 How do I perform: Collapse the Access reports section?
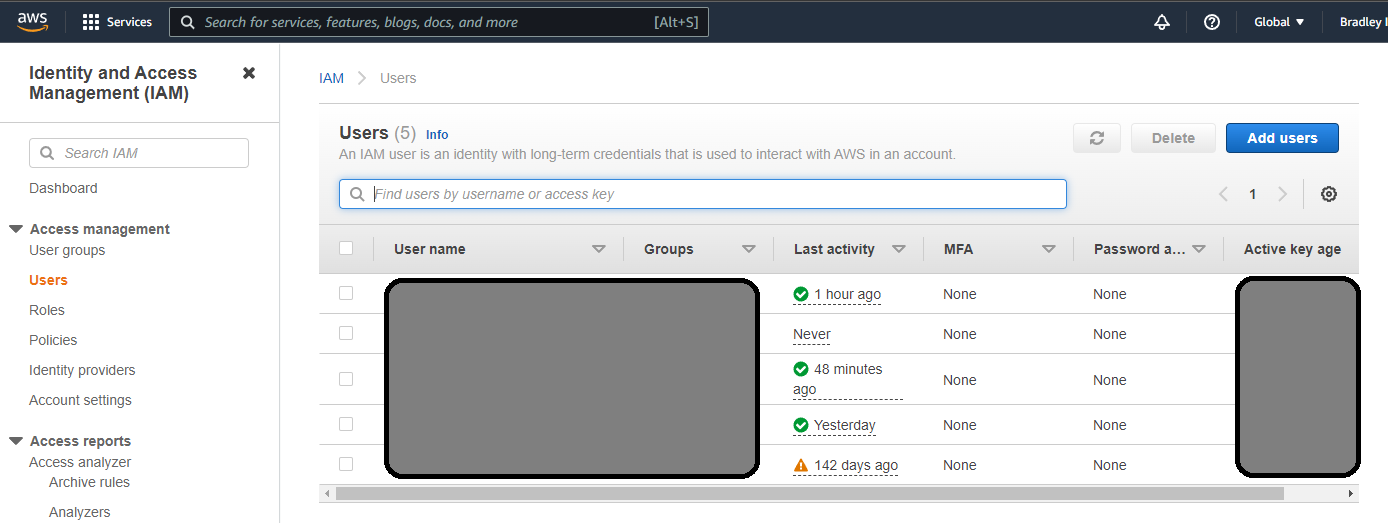tap(16, 441)
